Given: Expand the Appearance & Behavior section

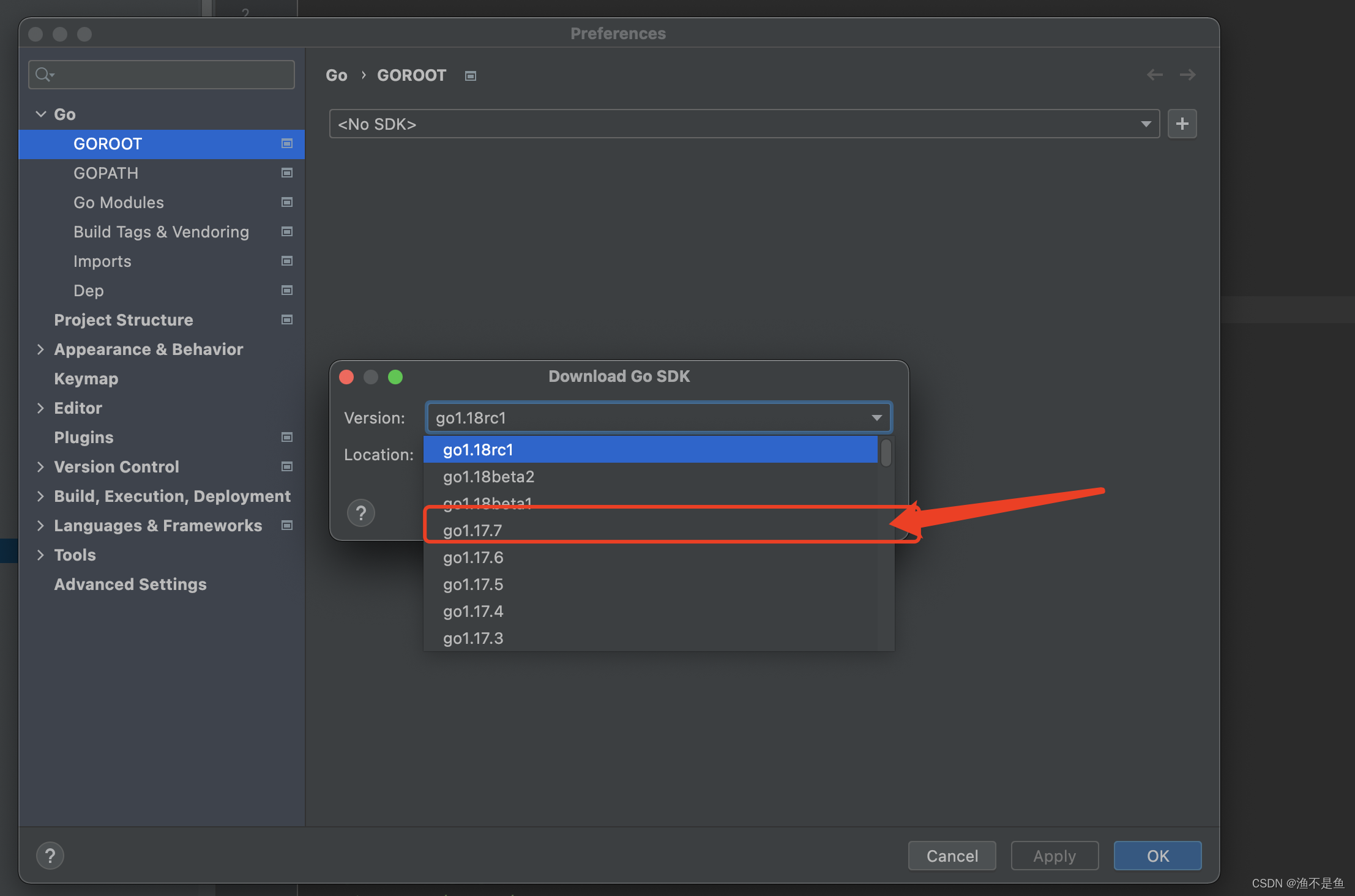Looking at the screenshot, I should tap(40, 349).
